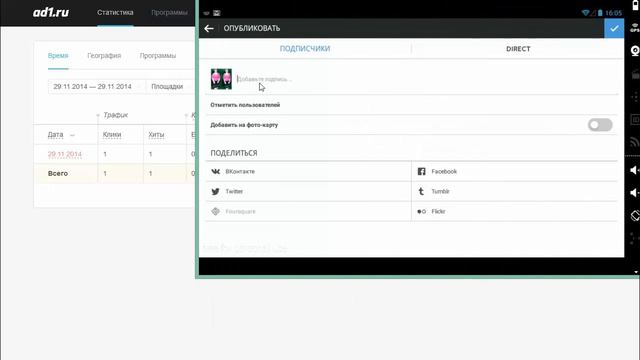Click the RSS-style signal icon in sidebar
This screenshot has width=640, height=360.
pos(635,142)
